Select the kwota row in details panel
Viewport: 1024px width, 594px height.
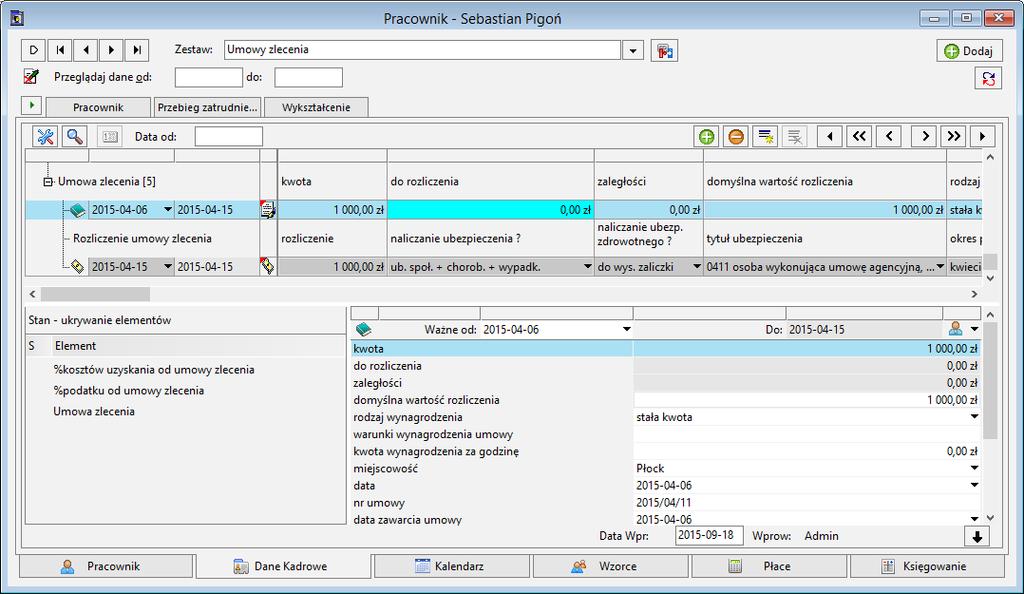click(665, 349)
